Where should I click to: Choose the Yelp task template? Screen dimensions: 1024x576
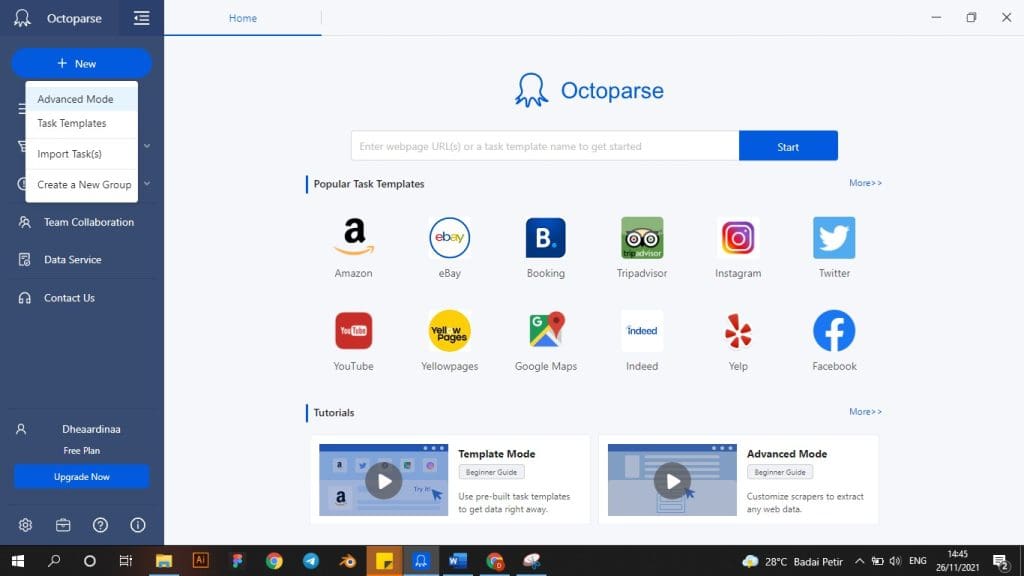click(x=738, y=331)
